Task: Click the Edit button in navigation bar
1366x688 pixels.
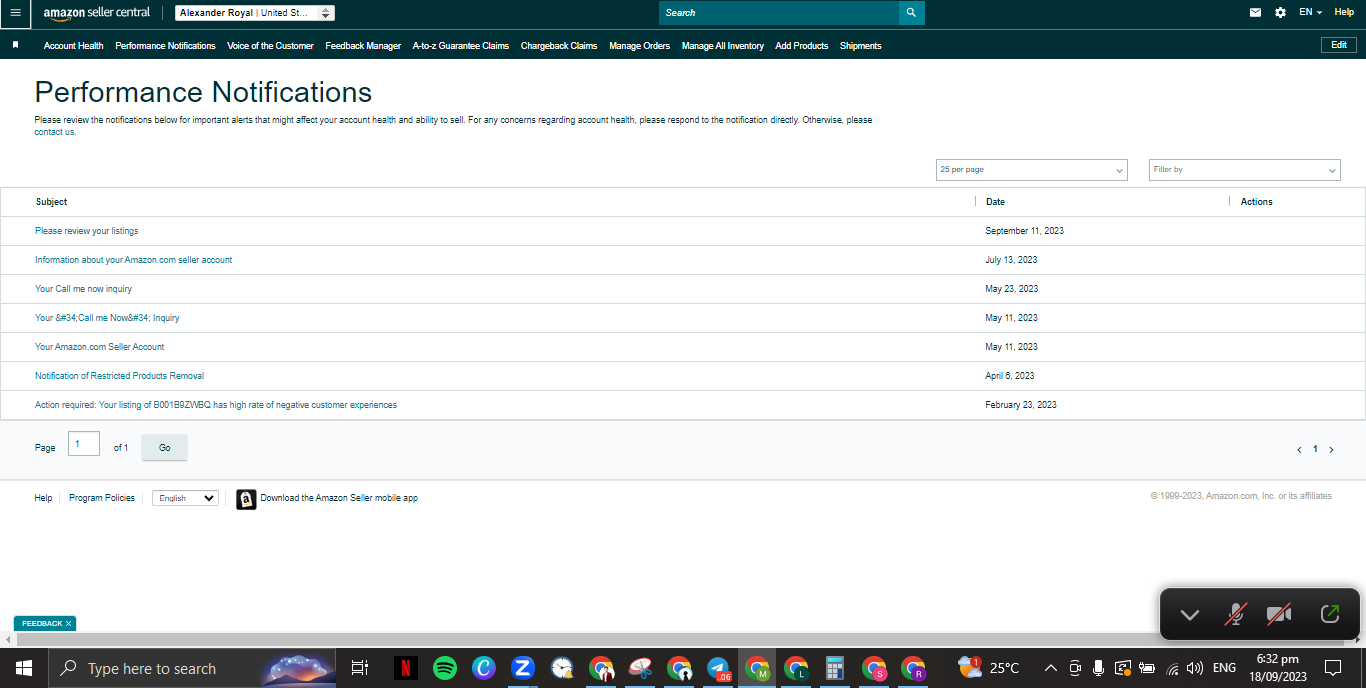Action: click(x=1339, y=45)
